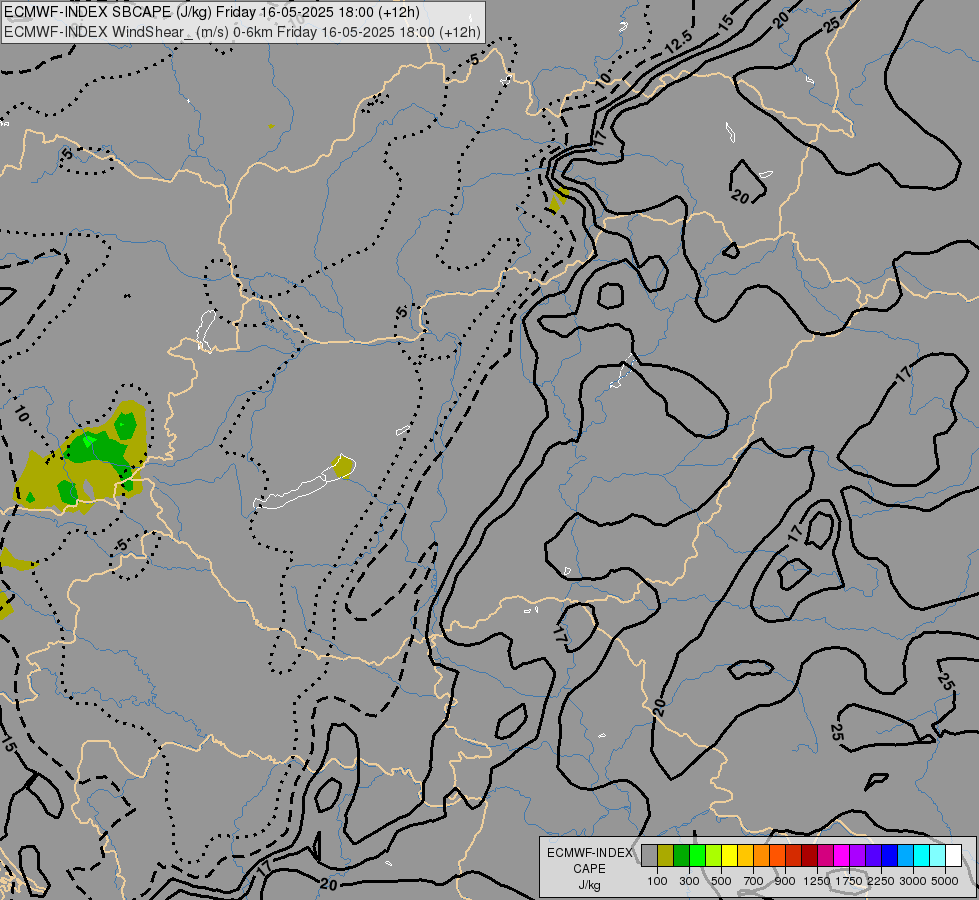Click the CAPE word in the legend
Screen dimensions: 979x900
coord(589,869)
